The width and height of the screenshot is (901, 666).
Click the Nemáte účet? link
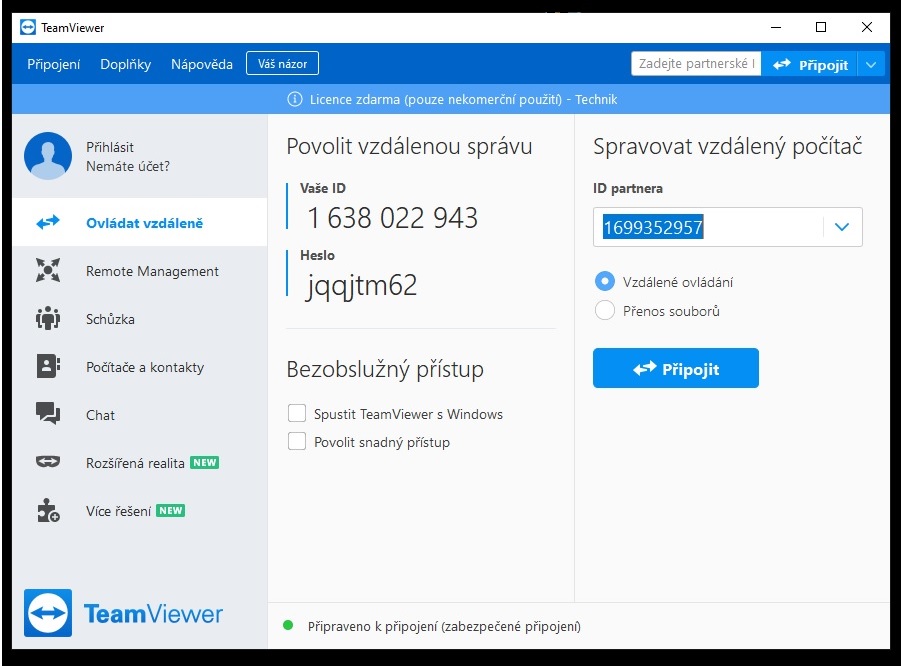pyautogui.click(x=128, y=166)
